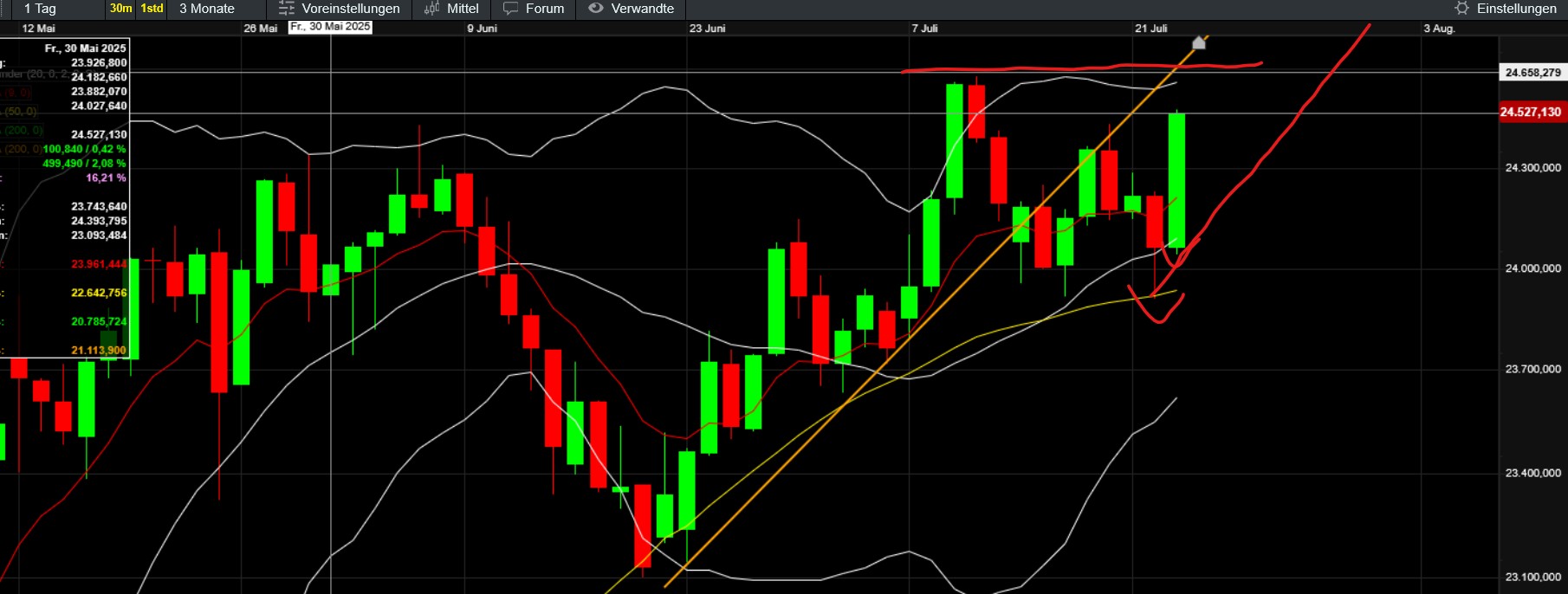
Task: Select the 1 Tag candle interval
Action: (x=40, y=9)
